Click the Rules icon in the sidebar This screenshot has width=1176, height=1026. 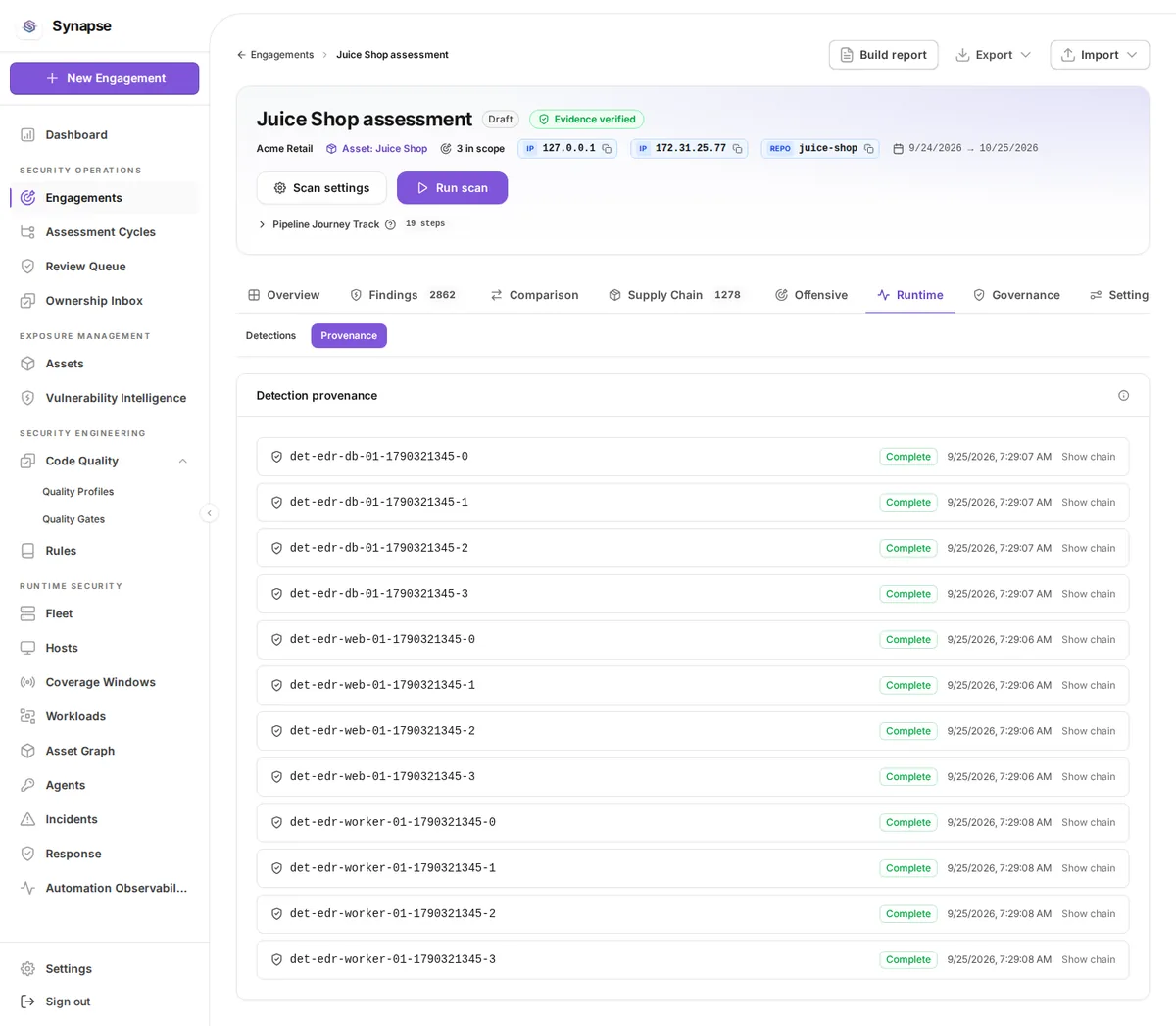tap(27, 551)
